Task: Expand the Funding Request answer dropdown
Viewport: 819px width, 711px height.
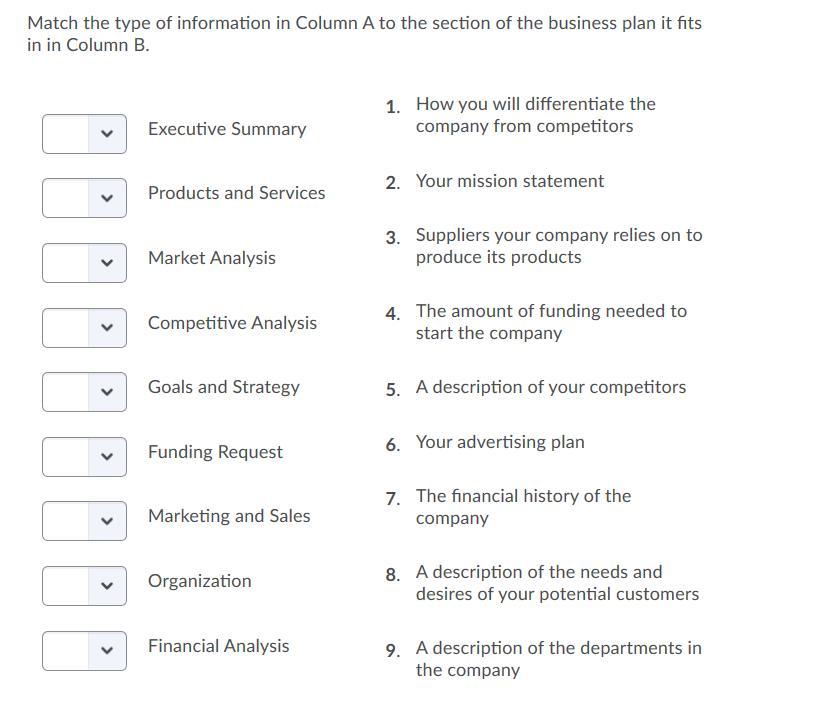Action: coord(84,457)
